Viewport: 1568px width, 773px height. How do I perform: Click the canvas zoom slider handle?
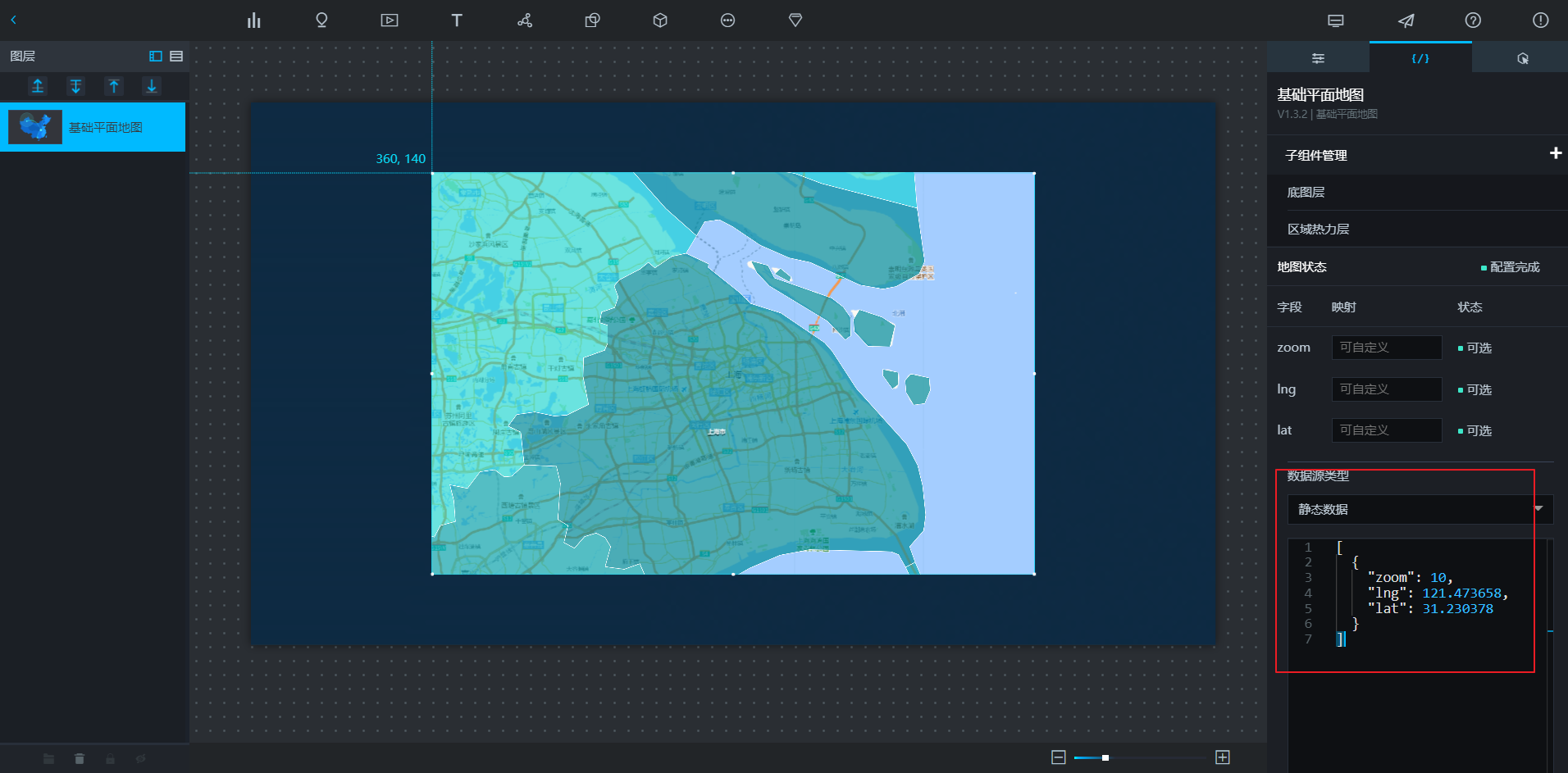[1105, 757]
